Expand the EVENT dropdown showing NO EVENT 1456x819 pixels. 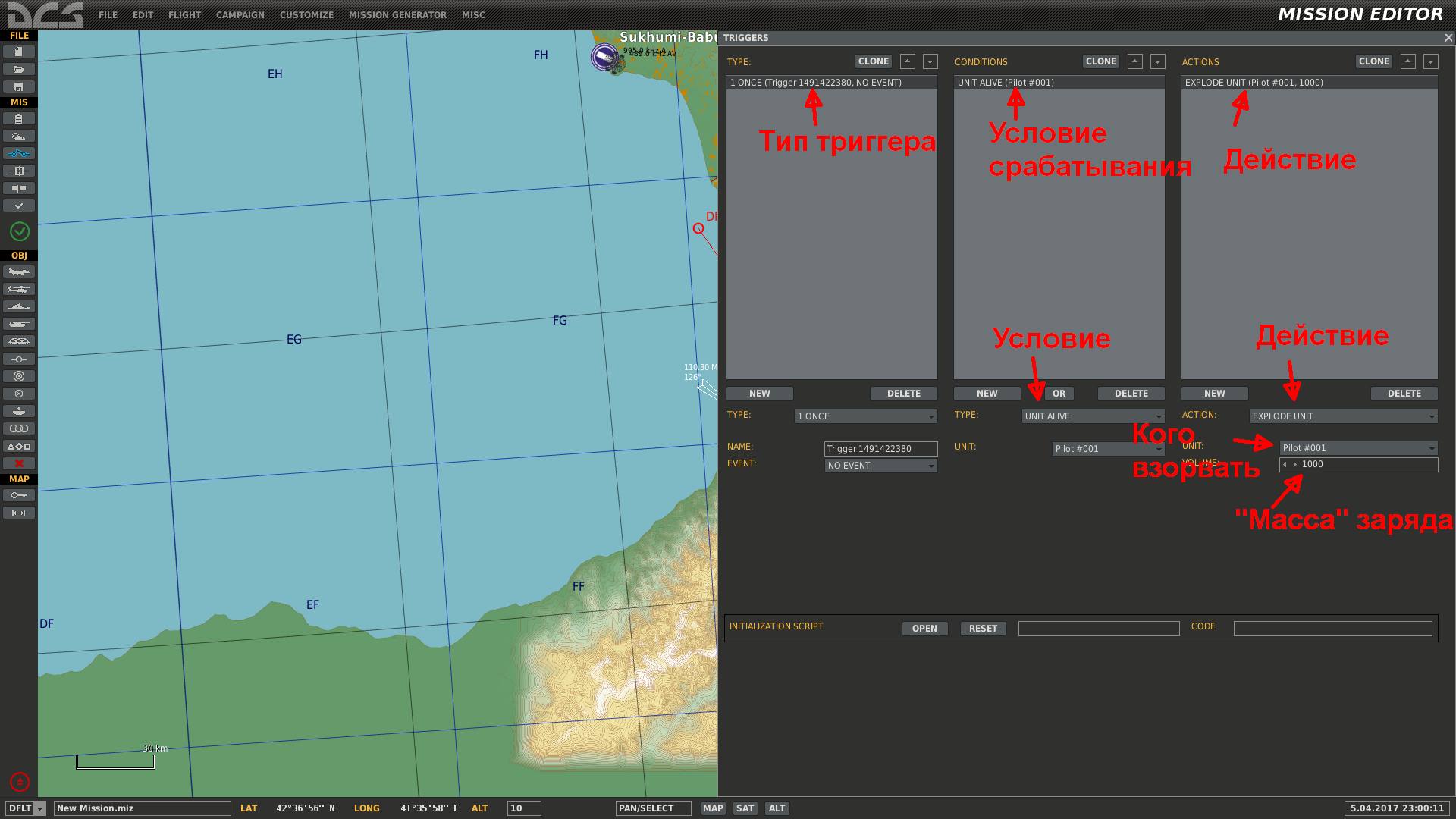coord(881,466)
